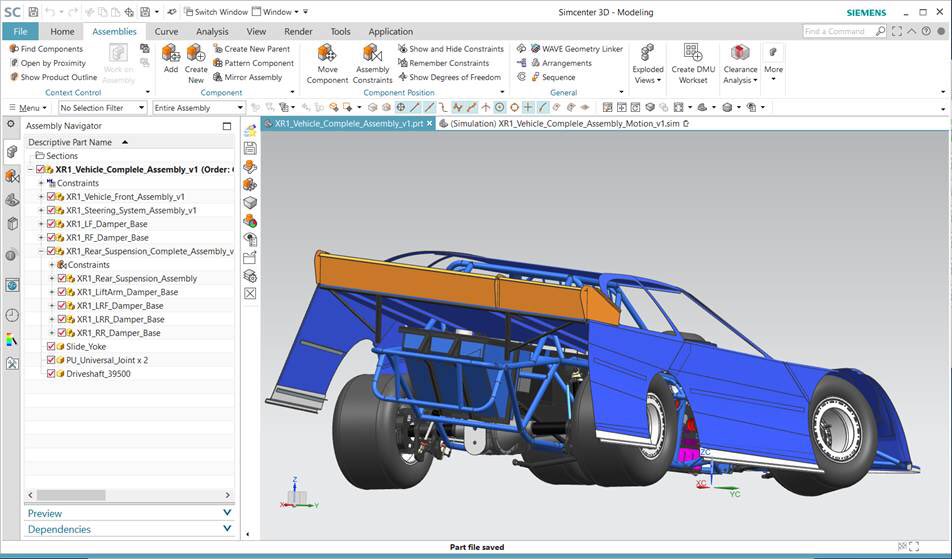Click Show Product Outline
Screen dimensions: 952x559
(53, 77)
